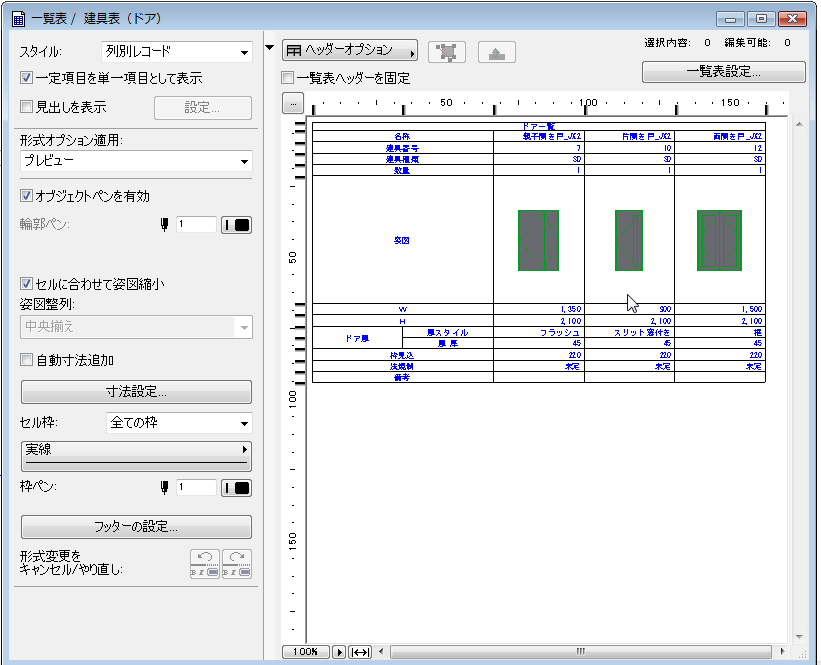Click the 1,500 width cell
The image size is (821, 665).
[720, 309]
